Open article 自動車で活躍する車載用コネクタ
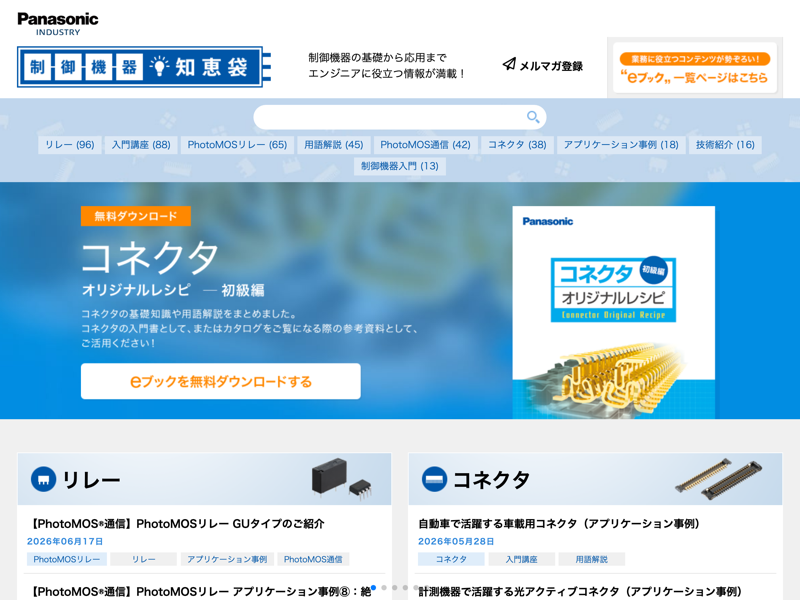Image resolution: width=800 pixels, height=600 pixels. (x=559, y=524)
